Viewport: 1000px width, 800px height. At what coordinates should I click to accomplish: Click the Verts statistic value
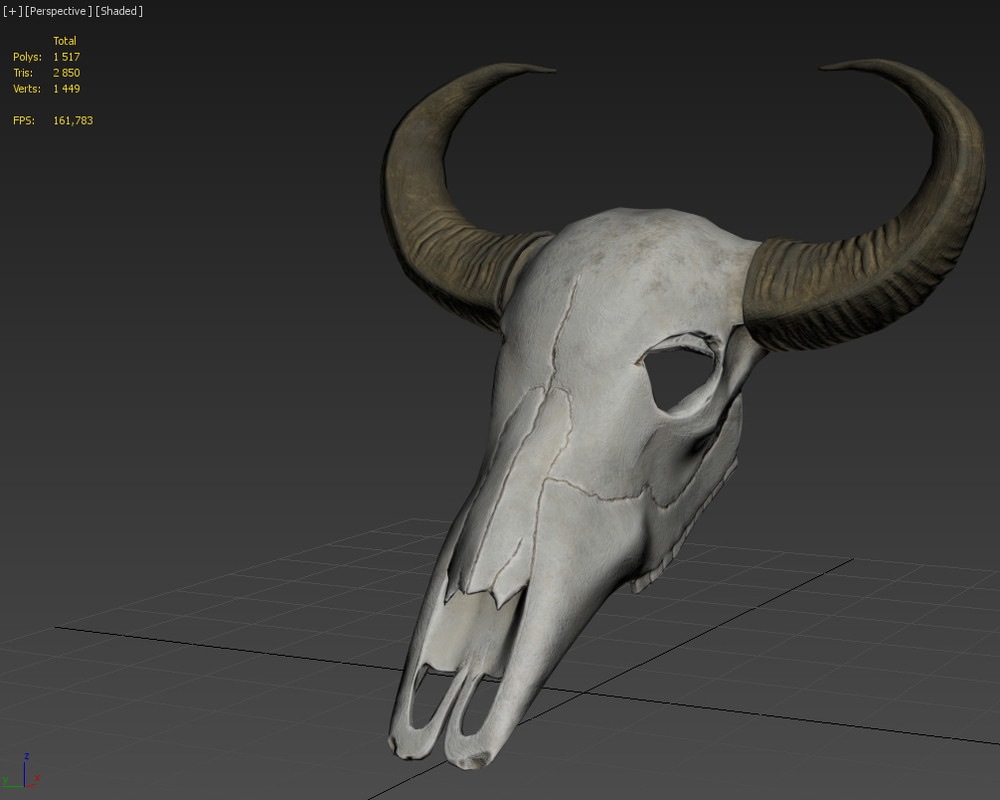[69, 88]
